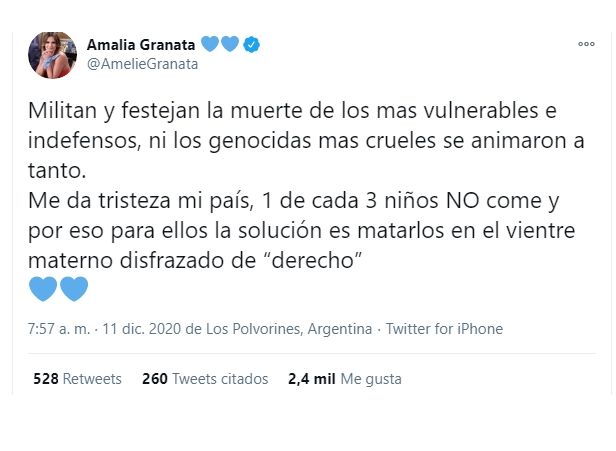Viewport: 616px width, 451px height.
Task: Click the blue verified badge
Action: click(x=255, y=44)
